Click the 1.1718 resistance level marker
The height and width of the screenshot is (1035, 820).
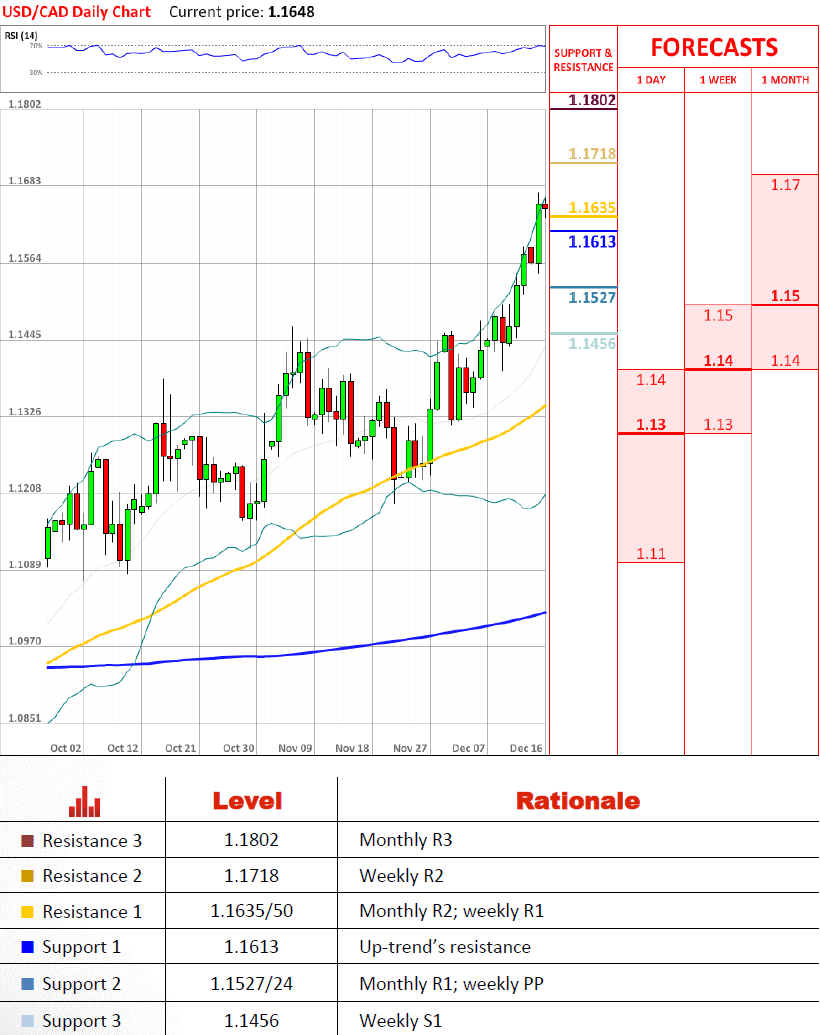592,154
